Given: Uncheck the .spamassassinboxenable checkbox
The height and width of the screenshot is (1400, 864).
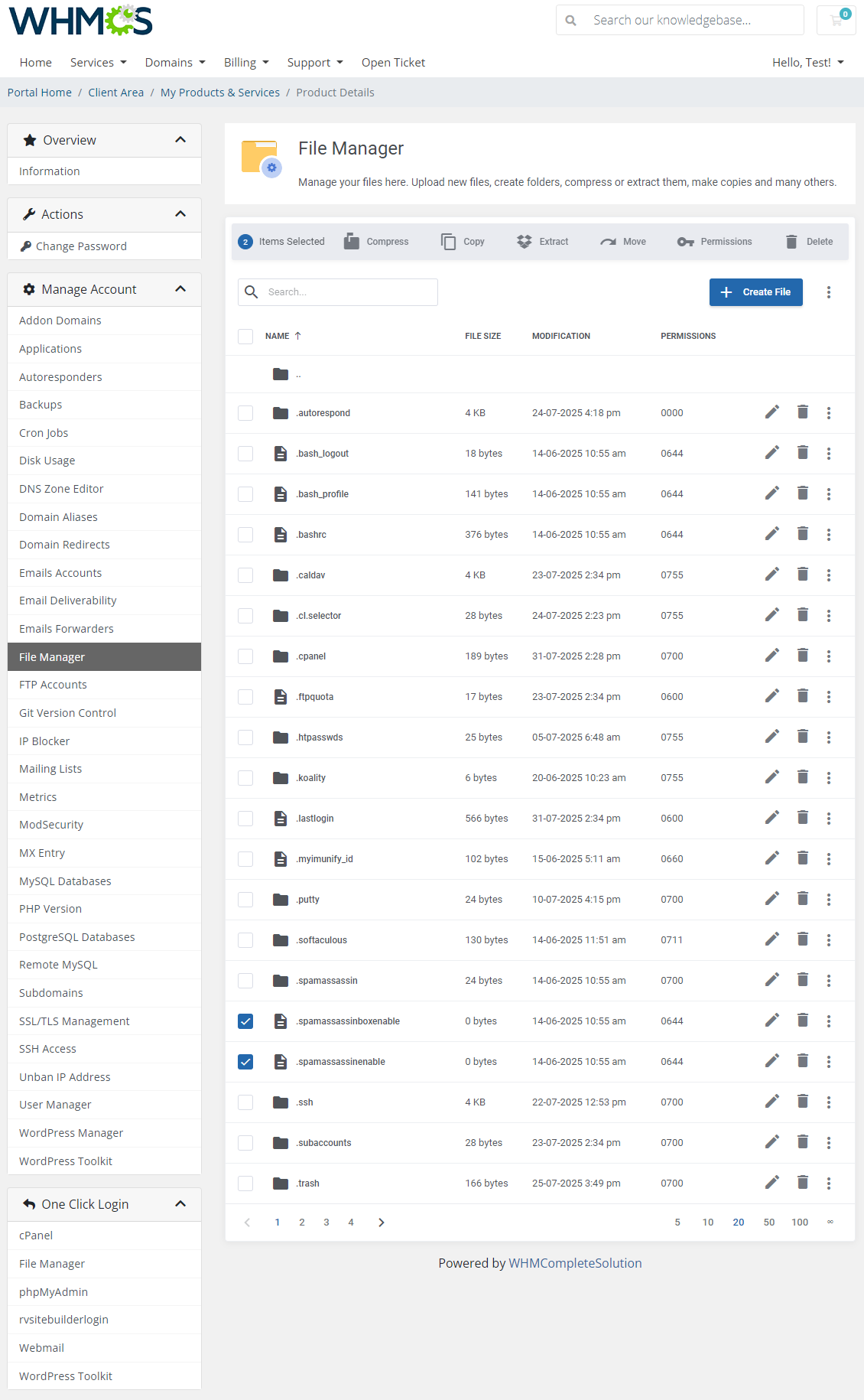Looking at the screenshot, I should point(245,1021).
